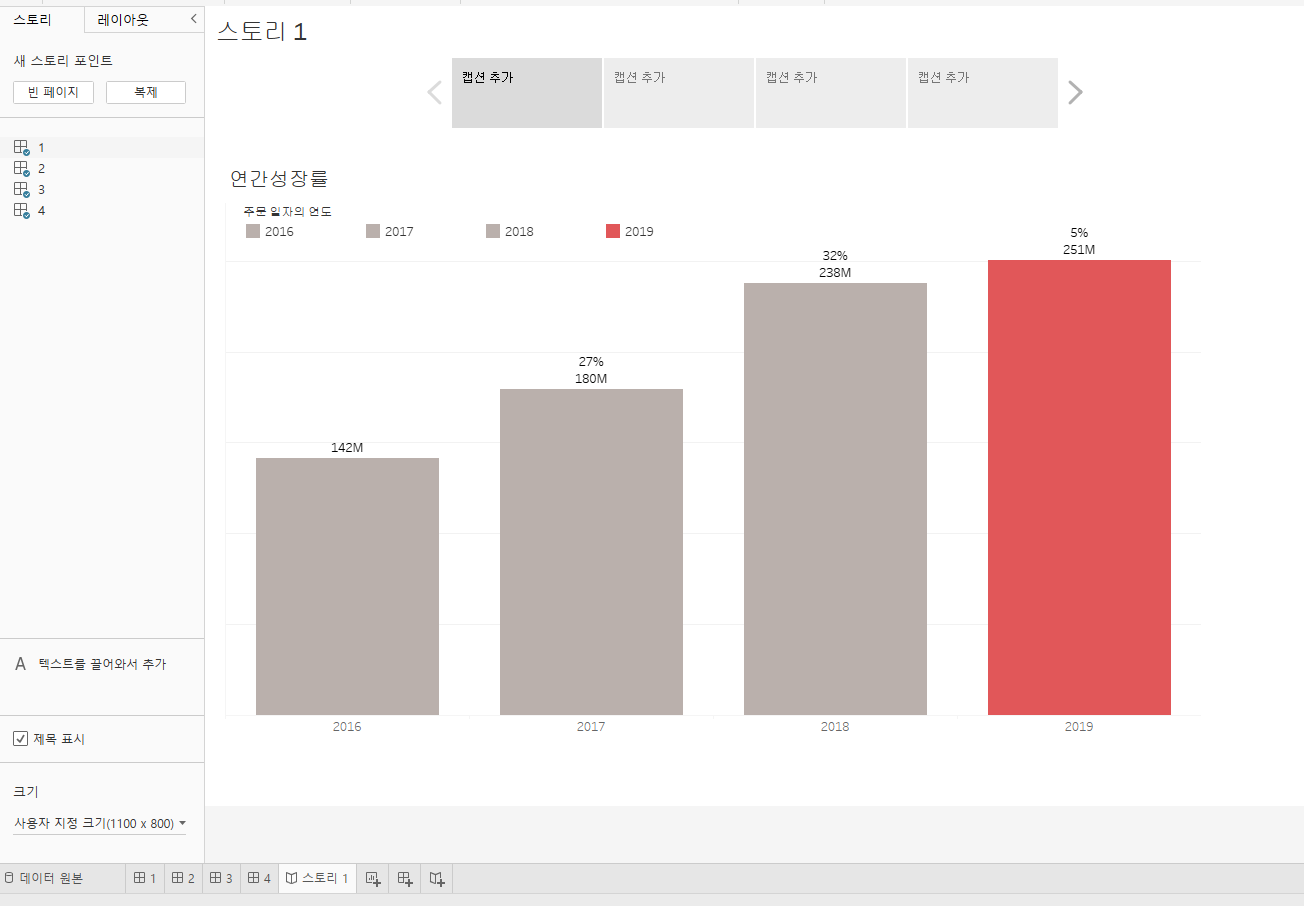Click the 2017 legend color swatch
This screenshot has width=1304, height=906.
373,231
